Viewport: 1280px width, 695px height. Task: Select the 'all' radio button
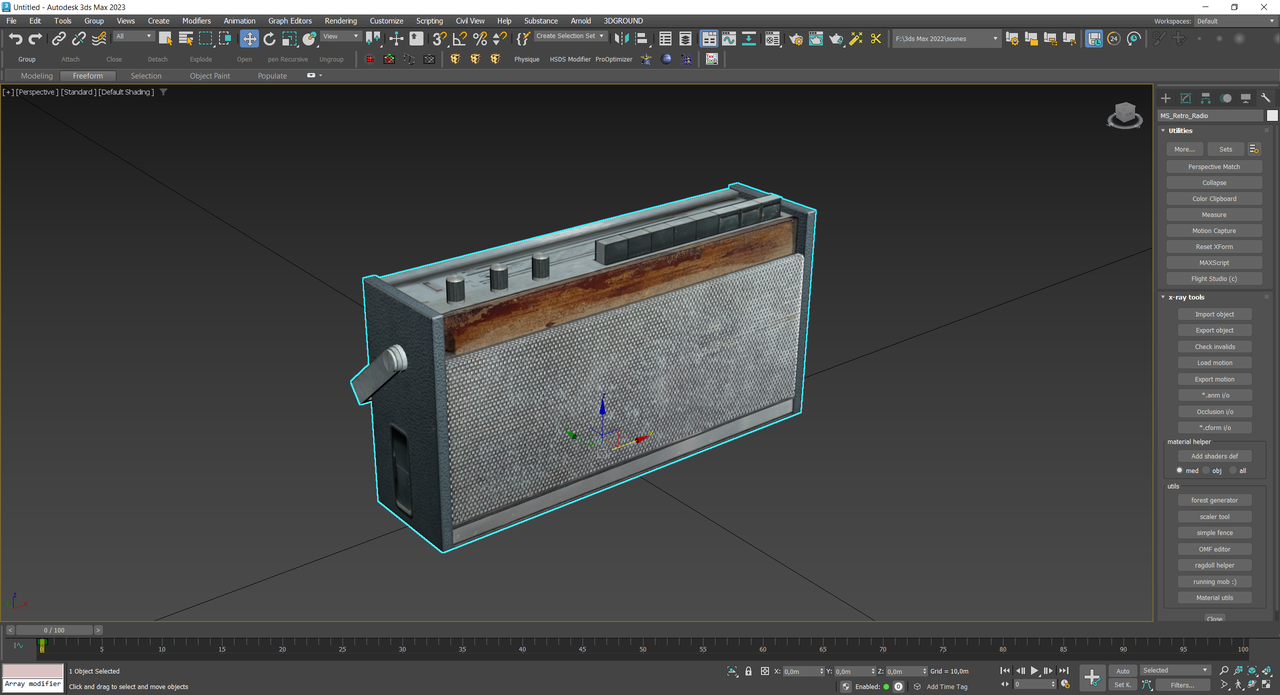(x=1233, y=470)
